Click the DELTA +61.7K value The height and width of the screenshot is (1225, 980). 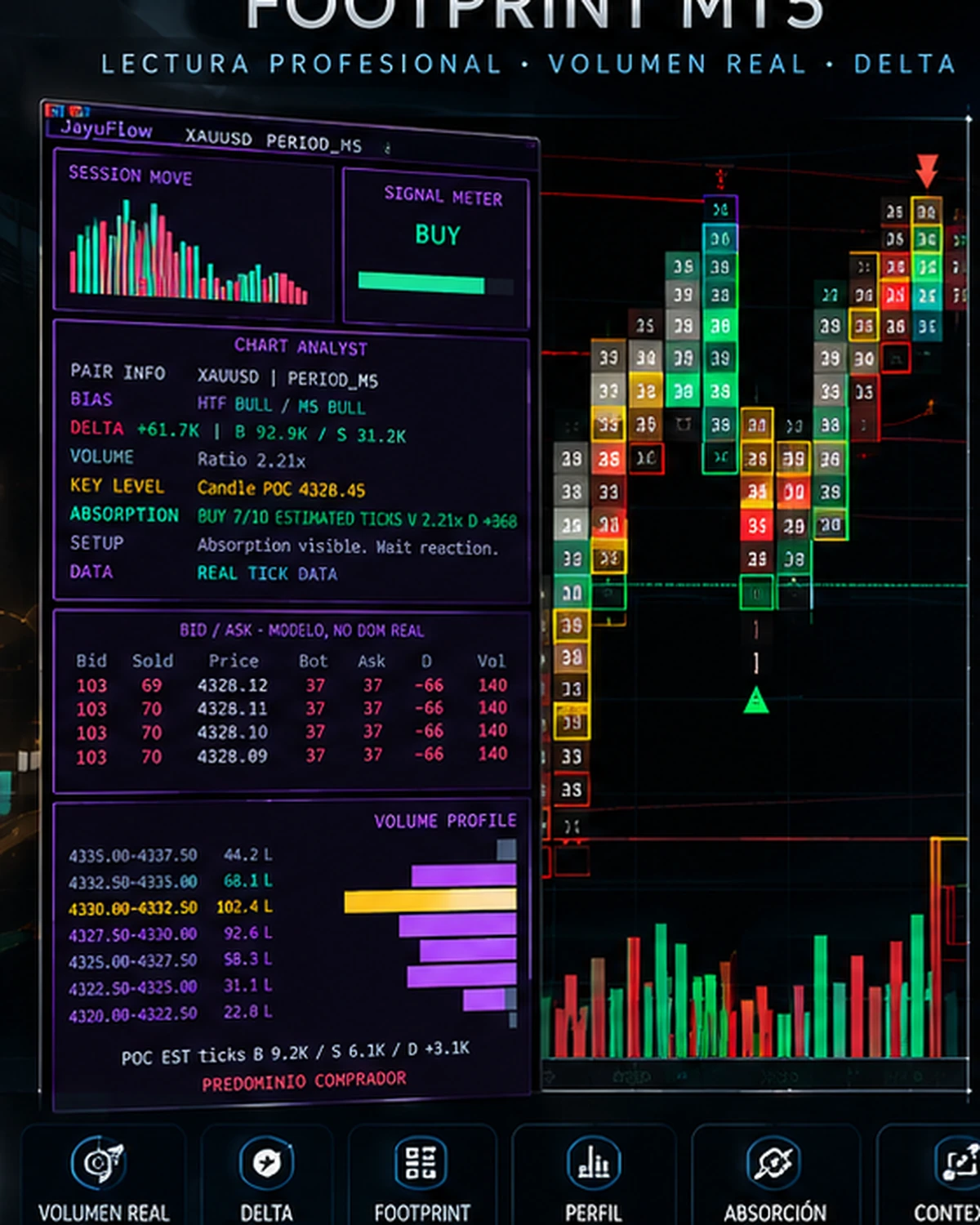pyautogui.click(x=169, y=430)
